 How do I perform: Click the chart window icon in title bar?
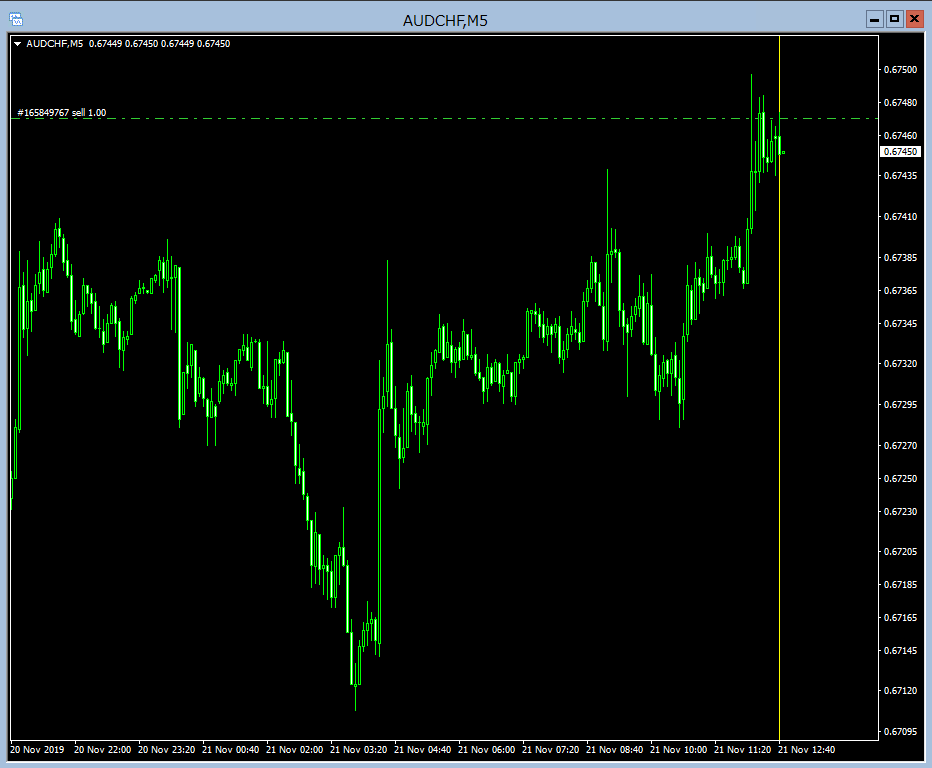[x=16, y=20]
